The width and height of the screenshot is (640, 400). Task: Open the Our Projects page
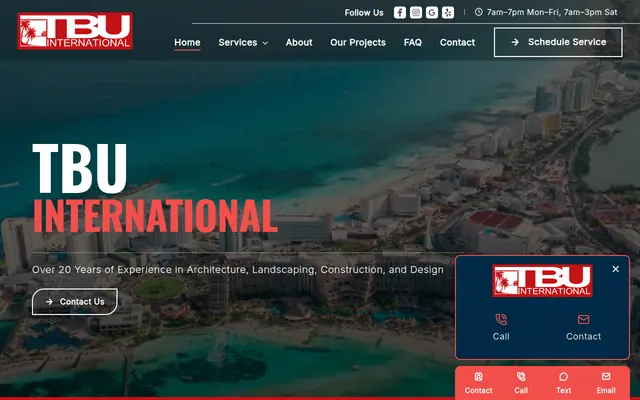point(358,42)
